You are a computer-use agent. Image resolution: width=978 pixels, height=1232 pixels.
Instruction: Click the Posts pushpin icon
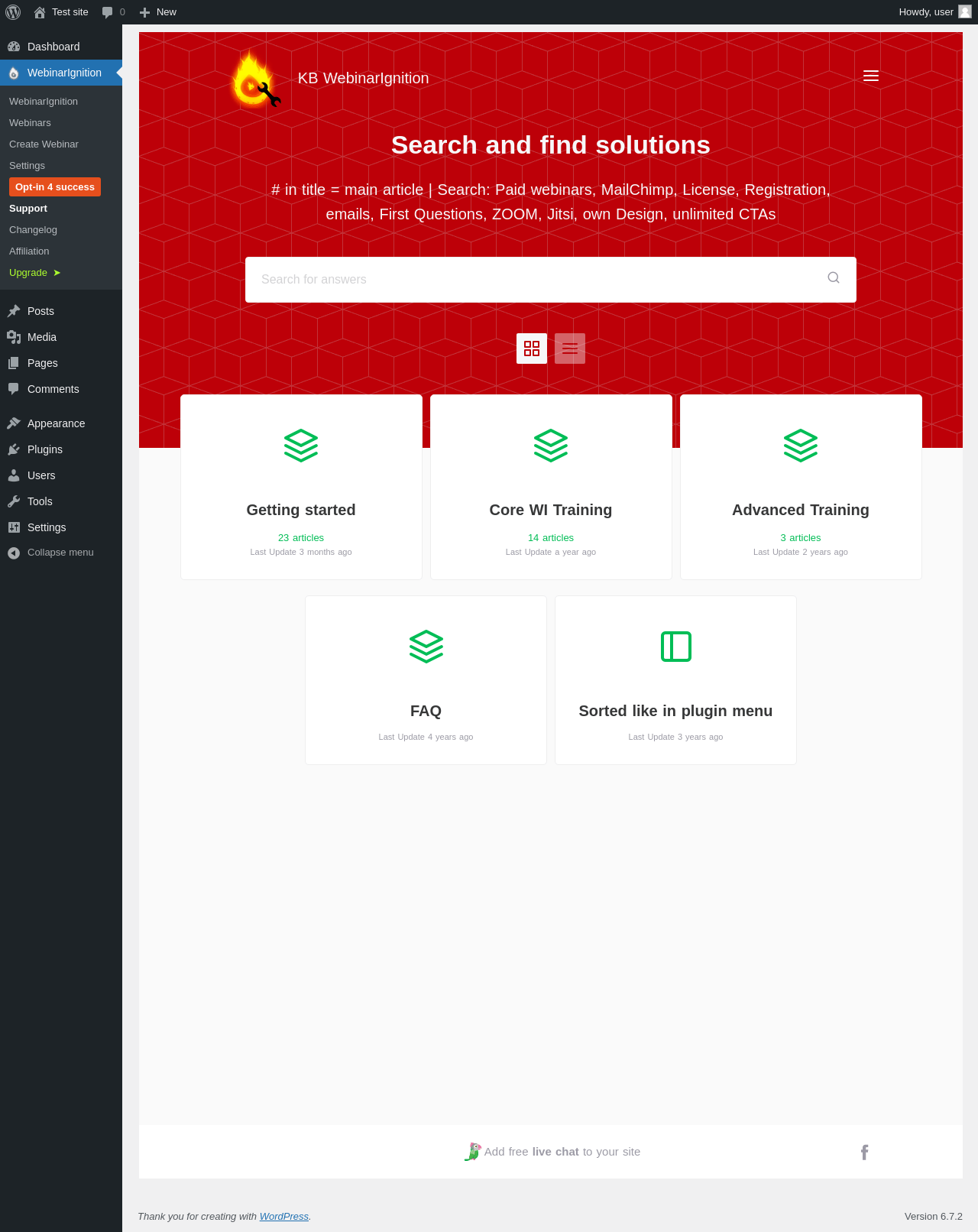tap(14, 311)
